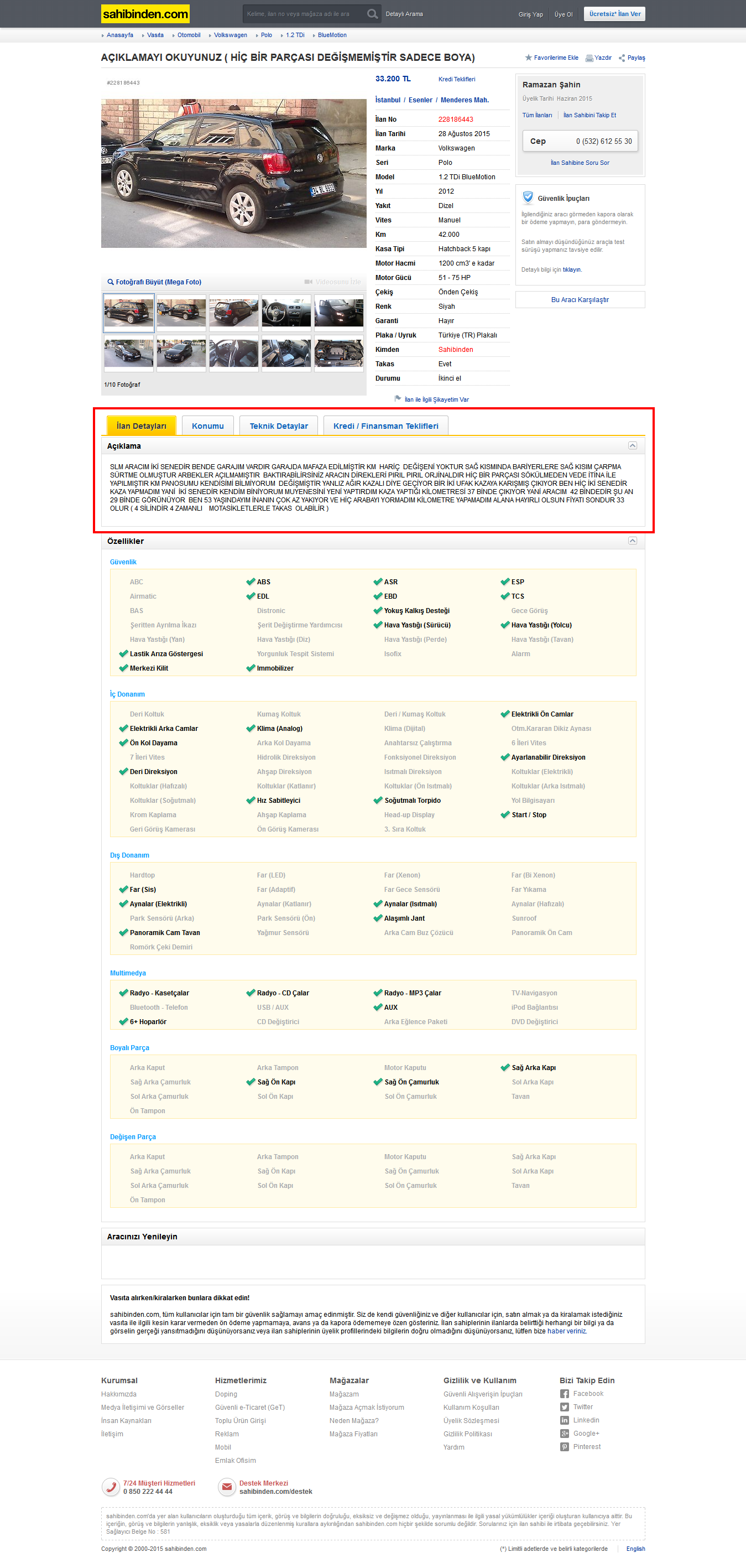Collapse the Açıklama section
This screenshot has height=1568, width=746.
pos(632,445)
